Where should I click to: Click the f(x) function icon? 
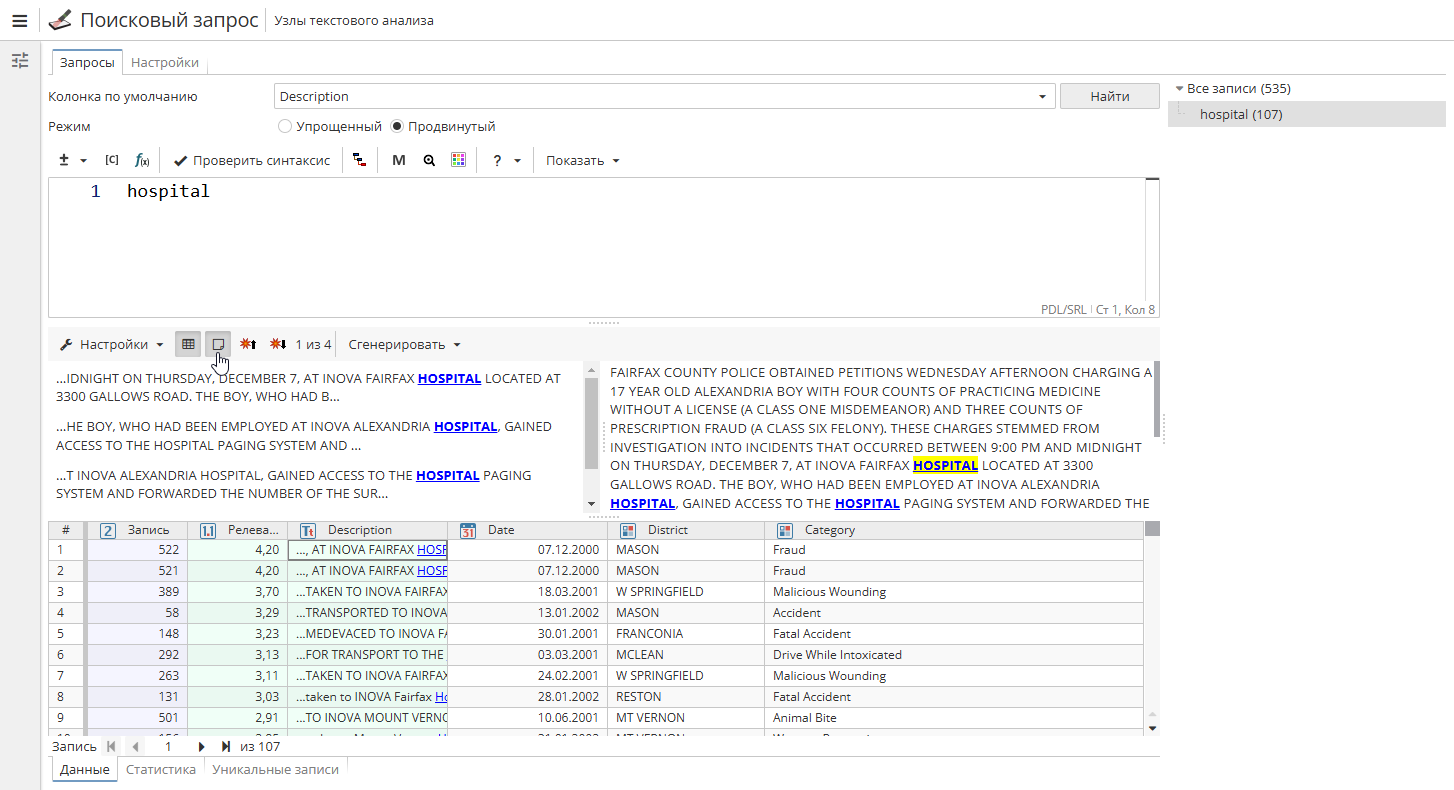click(x=142, y=160)
